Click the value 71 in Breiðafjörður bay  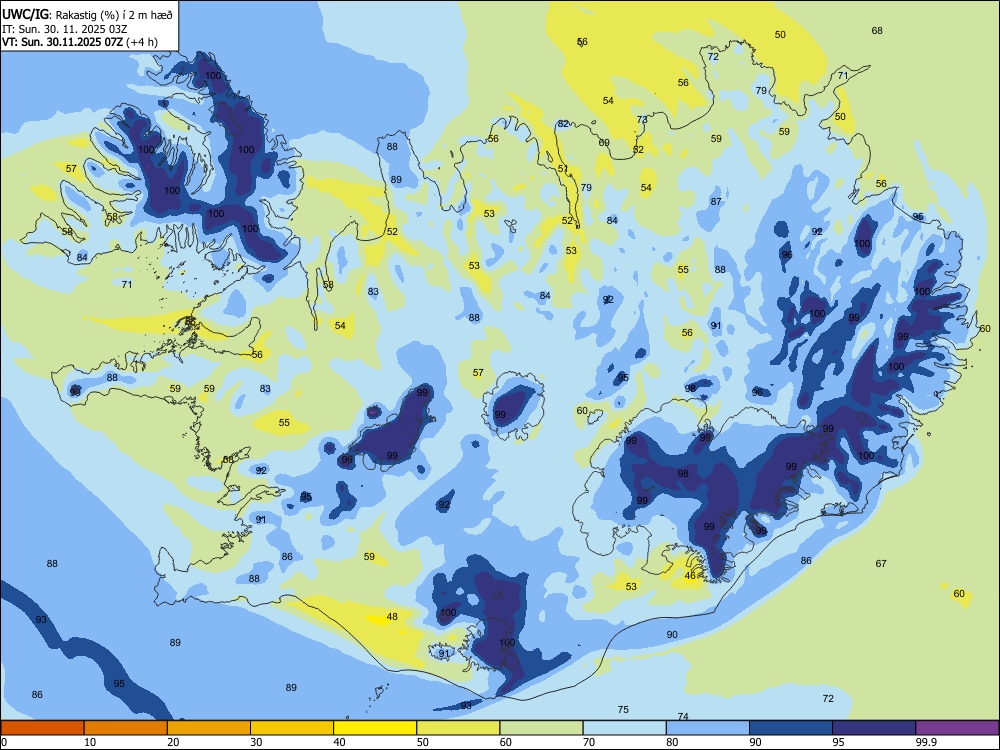127,284
